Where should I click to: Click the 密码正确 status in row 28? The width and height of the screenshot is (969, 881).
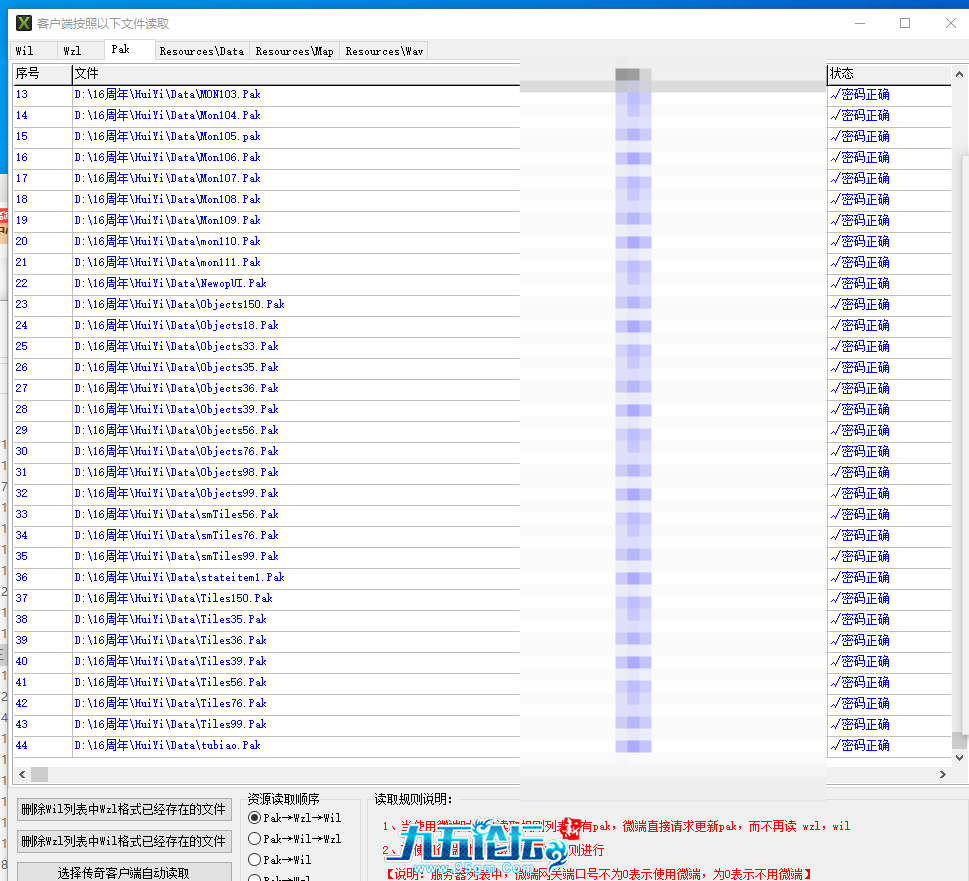(x=860, y=410)
